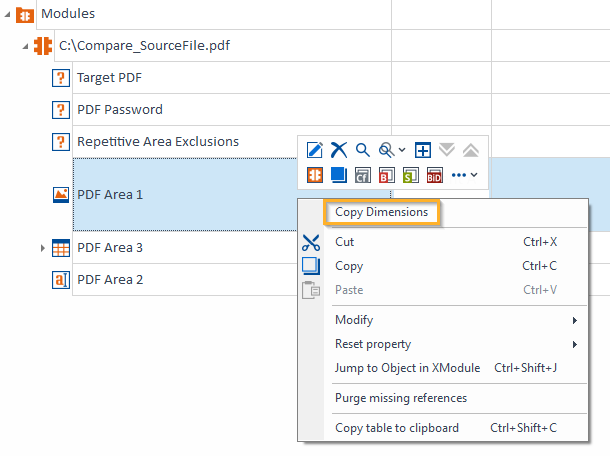Viewport: 610px width, 456px height.
Task: Select the Target PDF row
Action: [x=110, y=77]
